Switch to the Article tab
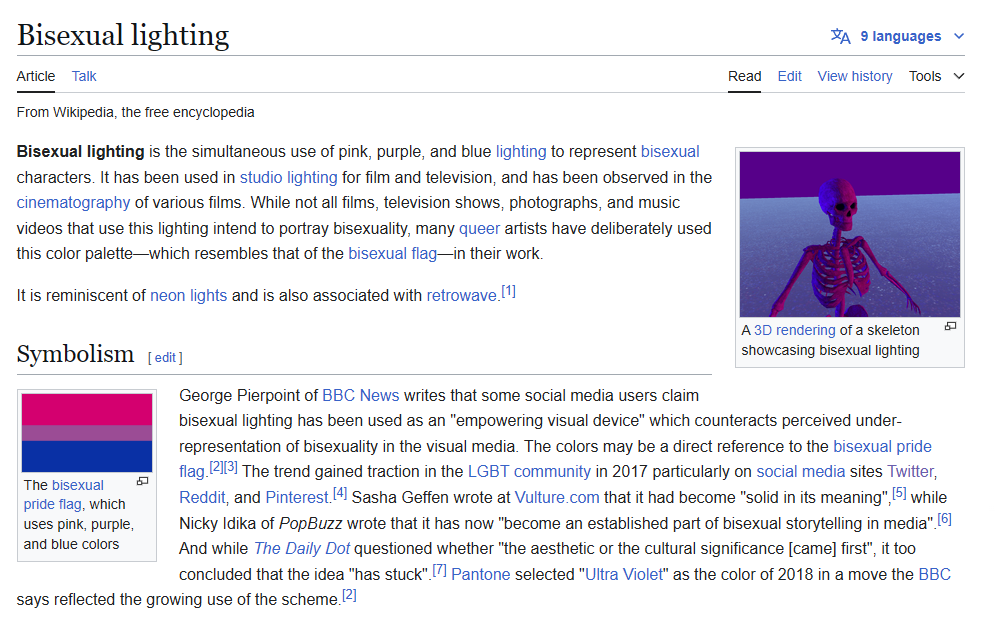 pyautogui.click(x=36, y=76)
